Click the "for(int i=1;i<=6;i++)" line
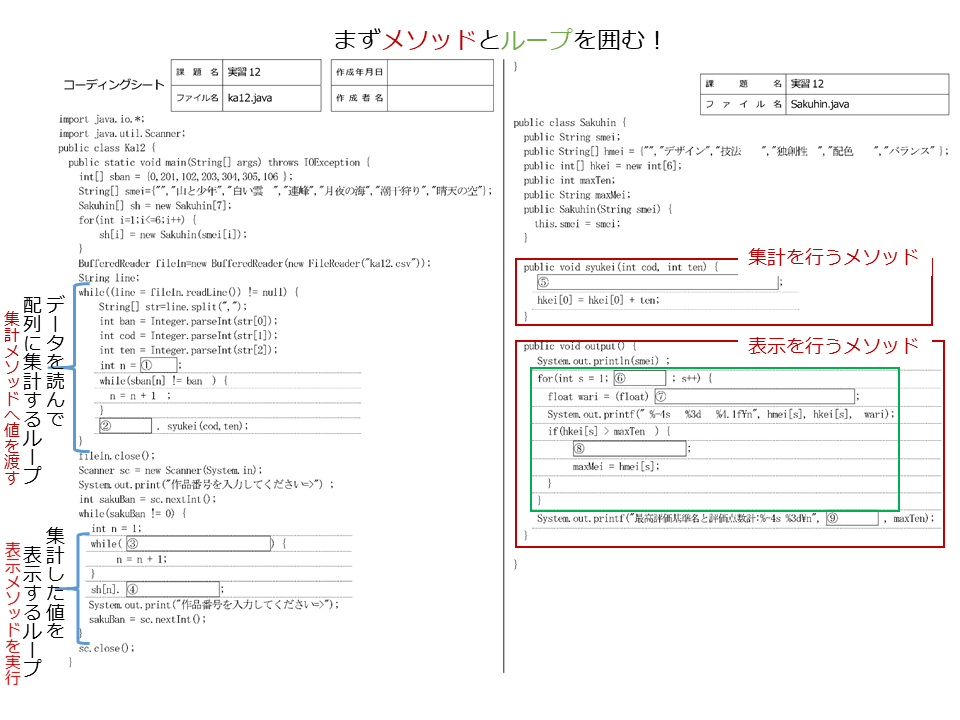 click(138, 220)
